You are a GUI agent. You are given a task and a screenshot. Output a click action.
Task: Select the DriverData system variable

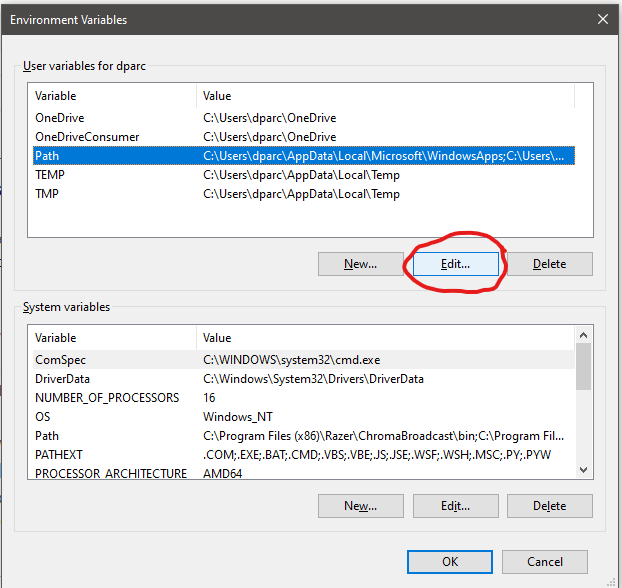point(64,379)
